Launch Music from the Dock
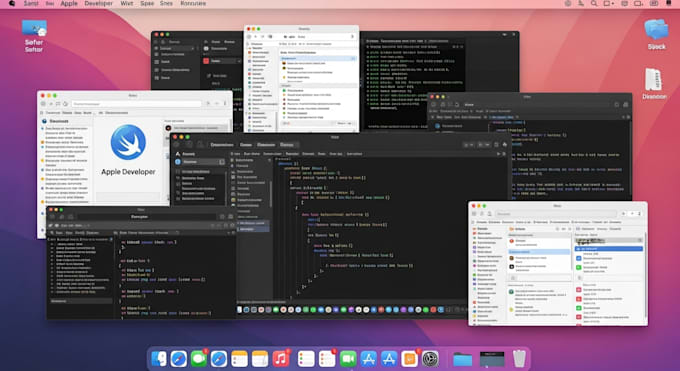This screenshot has height=371, width=680. (x=281, y=359)
